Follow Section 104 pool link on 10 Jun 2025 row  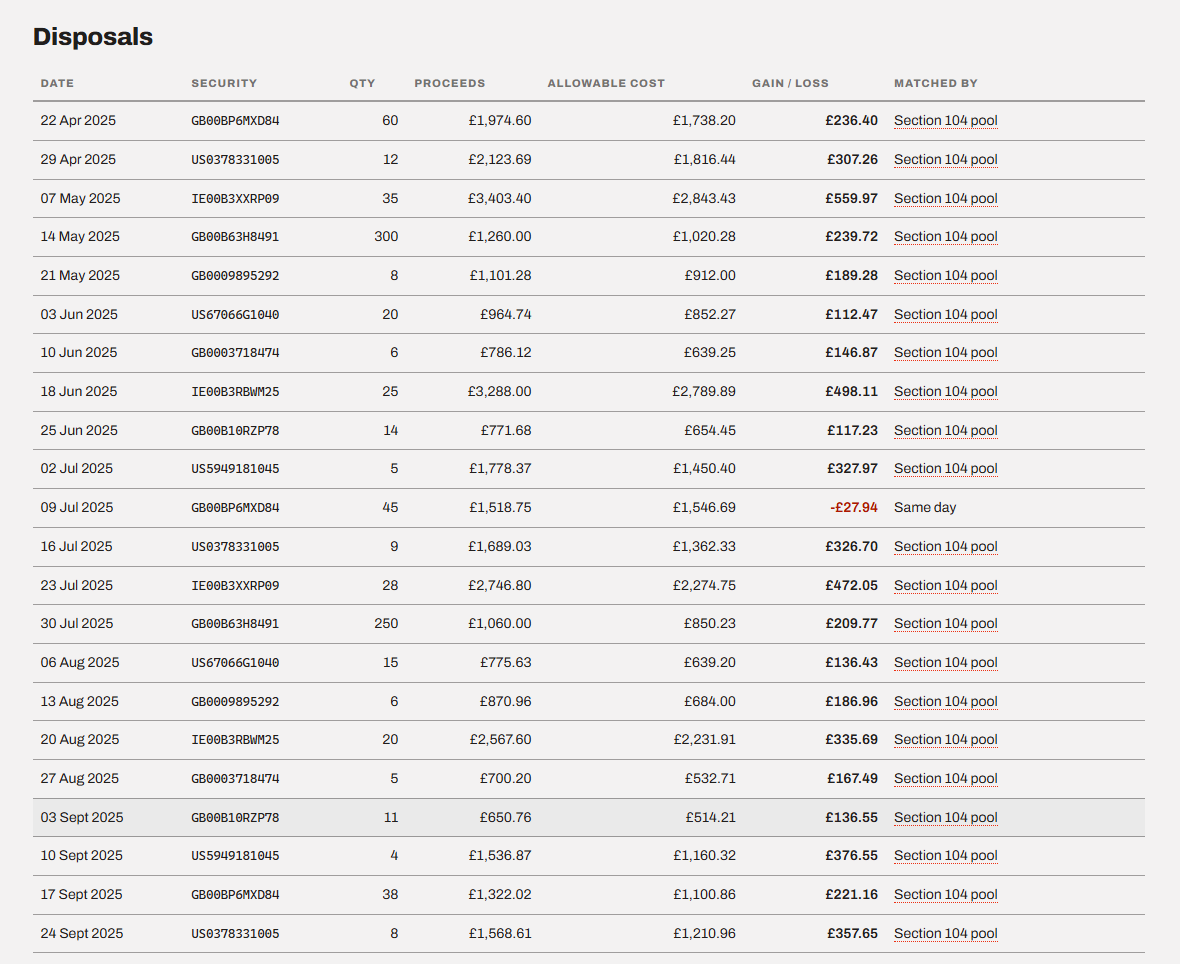pos(945,352)
